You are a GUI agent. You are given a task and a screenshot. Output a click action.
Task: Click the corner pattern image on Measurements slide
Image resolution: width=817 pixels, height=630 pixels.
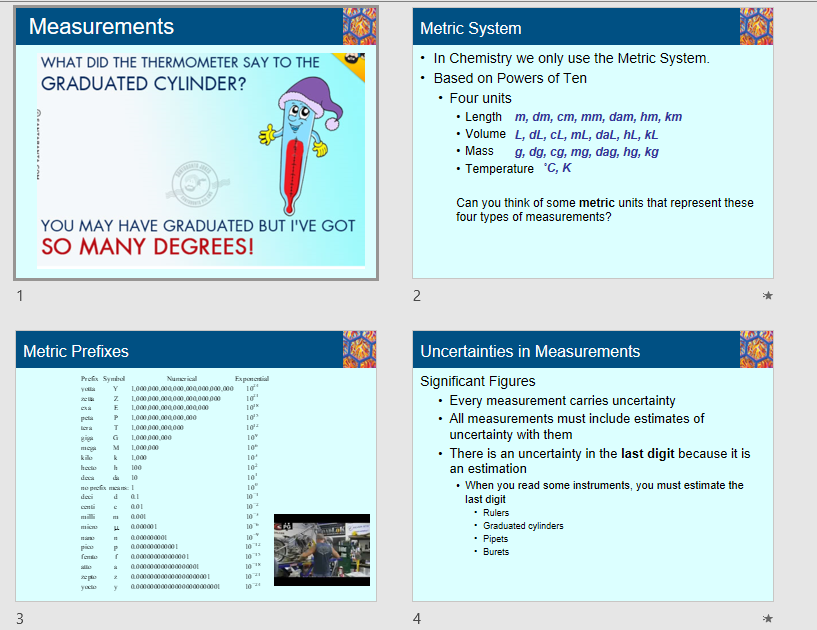(x=359, y=27)
